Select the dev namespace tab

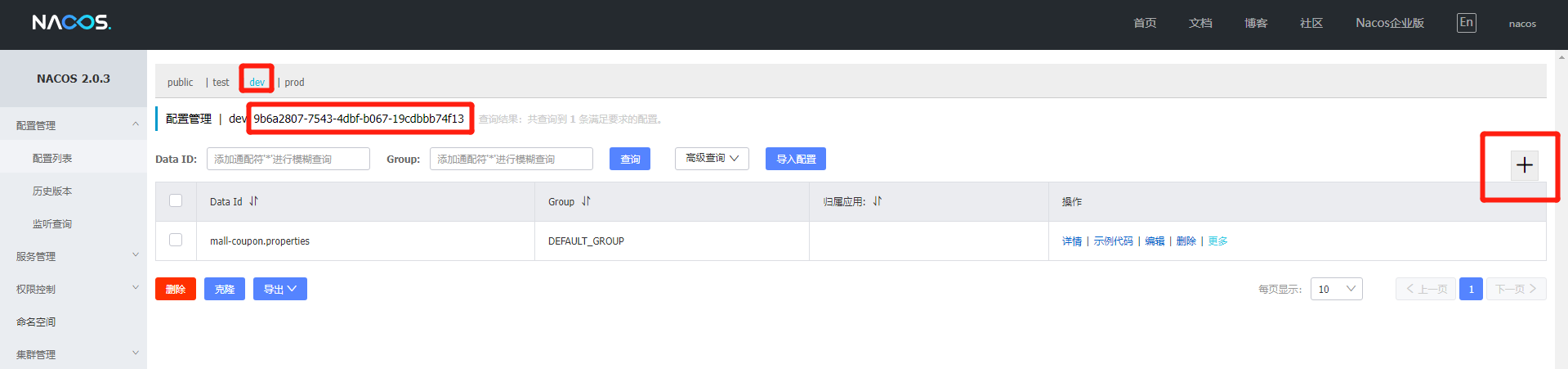pos(257,83)
